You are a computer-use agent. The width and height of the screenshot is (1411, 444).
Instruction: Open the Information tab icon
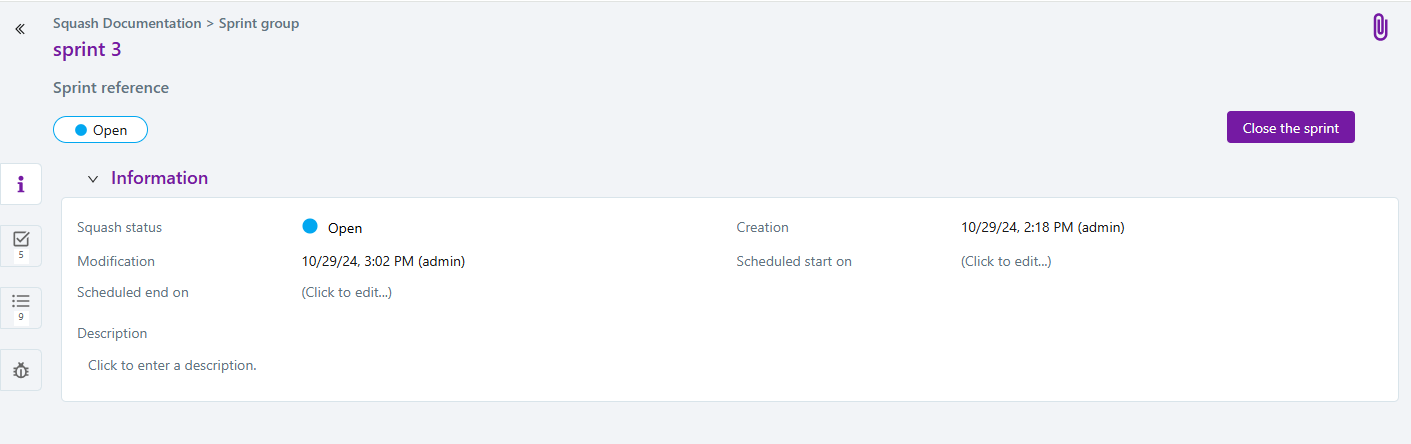[21, 184]
